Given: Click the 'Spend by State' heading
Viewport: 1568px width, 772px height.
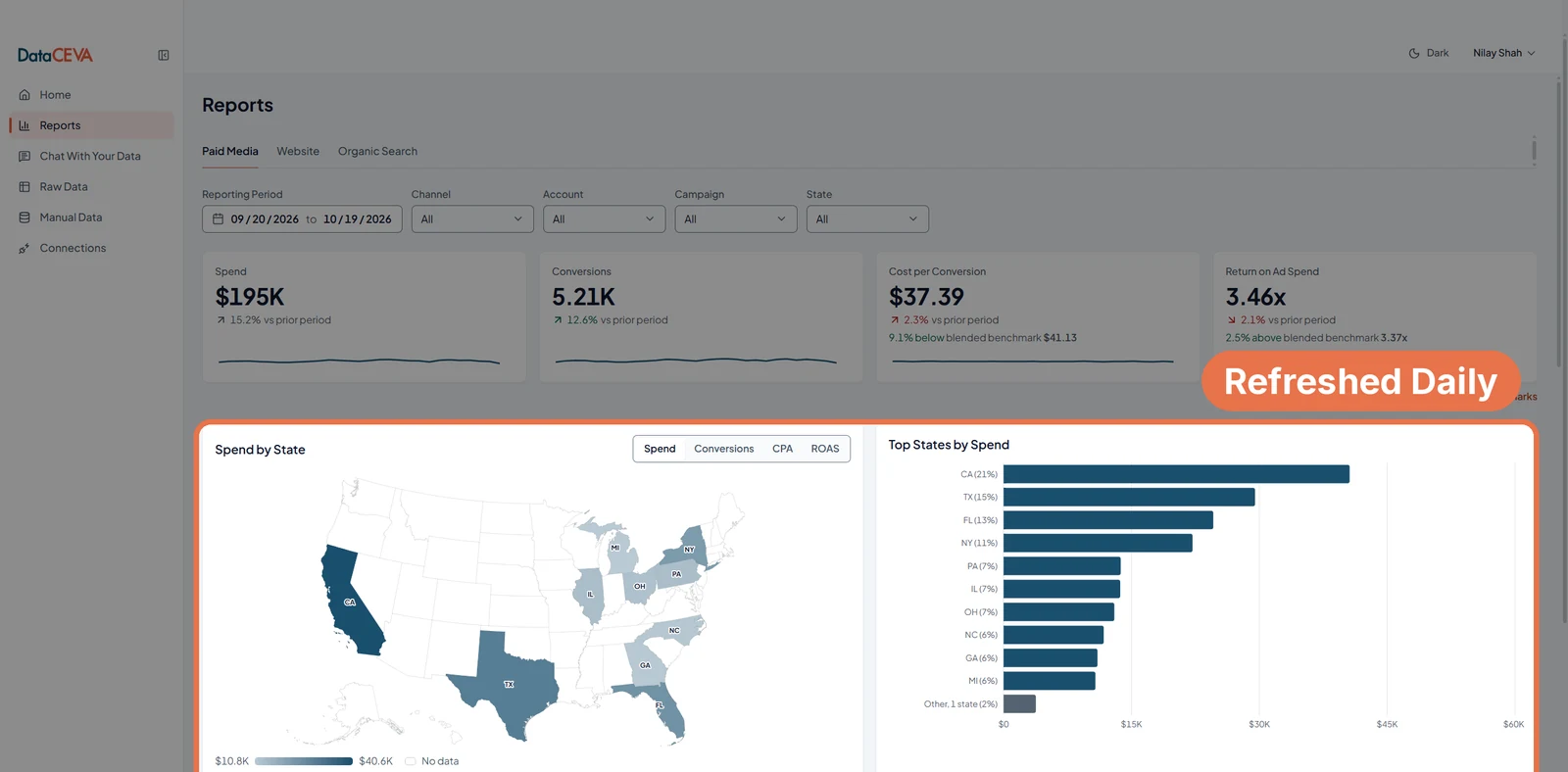Looking at the screenshot, I should [260, 450].
